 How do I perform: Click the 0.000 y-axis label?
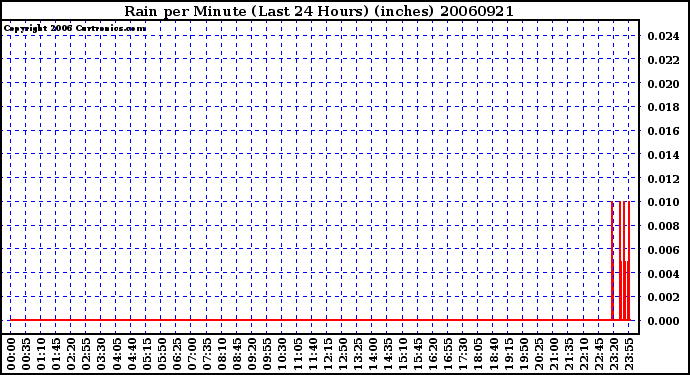(663, 321)
